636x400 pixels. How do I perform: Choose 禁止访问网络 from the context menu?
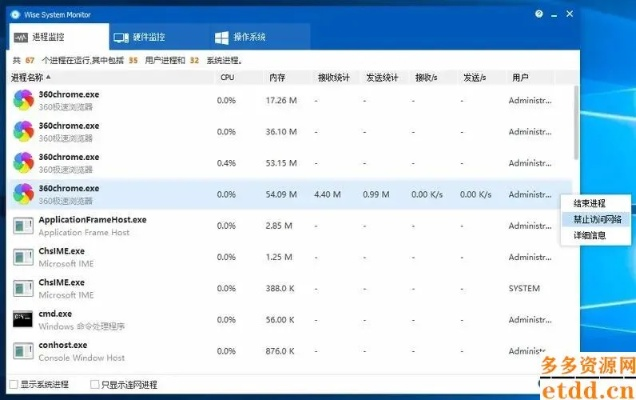point(597,219)
